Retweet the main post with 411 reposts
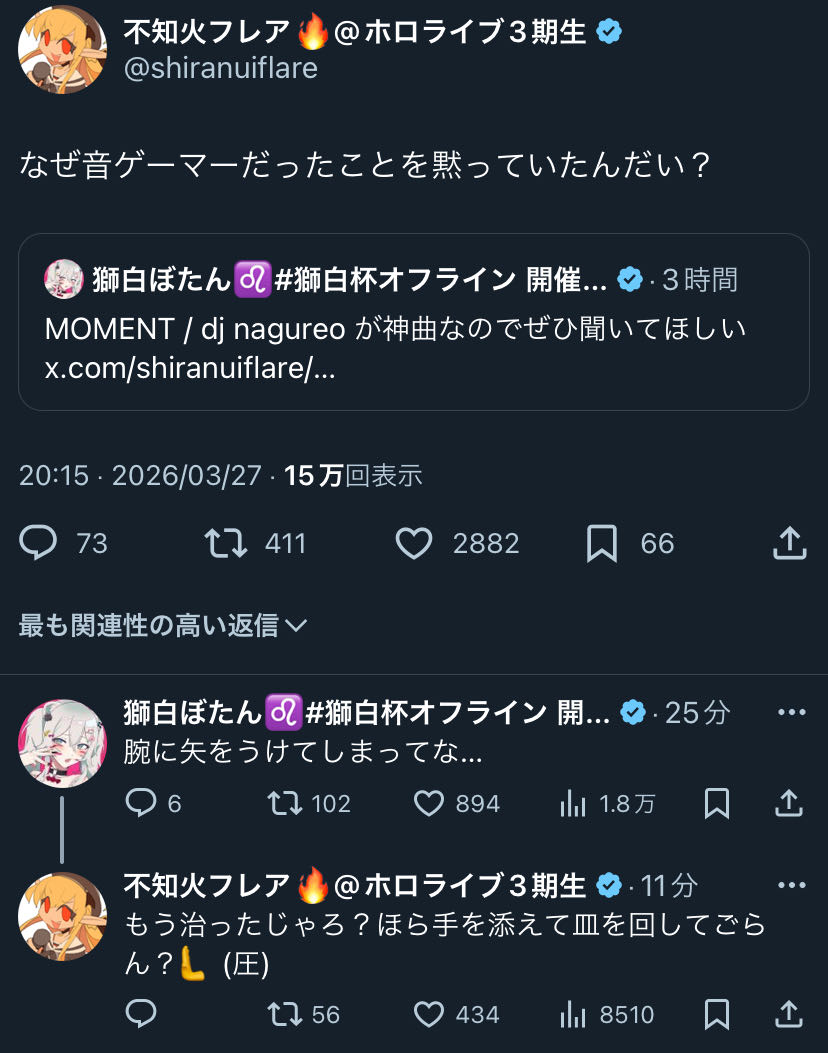This screenshot has width=828, height=1053. click(226, 543)
